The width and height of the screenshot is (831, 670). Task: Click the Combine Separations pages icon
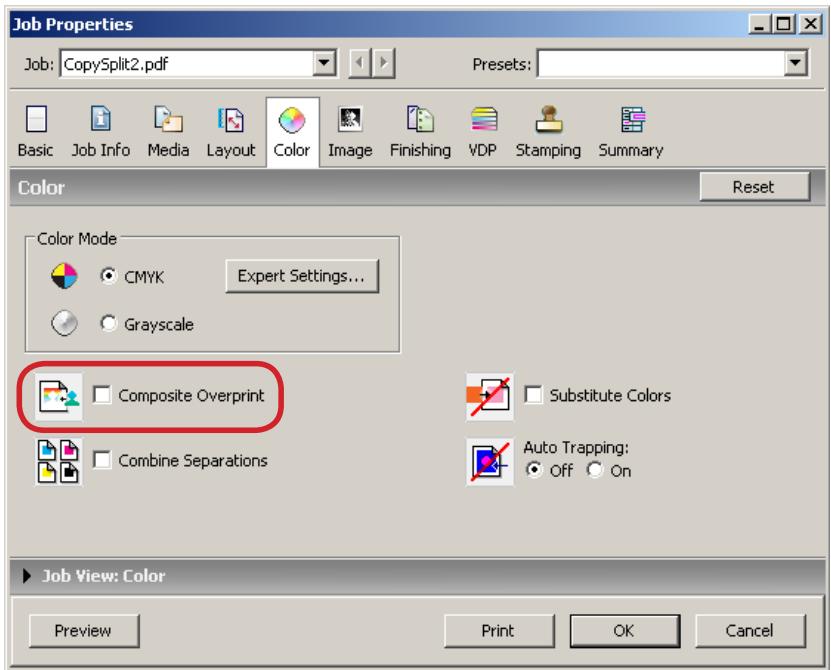pos(59,461)
